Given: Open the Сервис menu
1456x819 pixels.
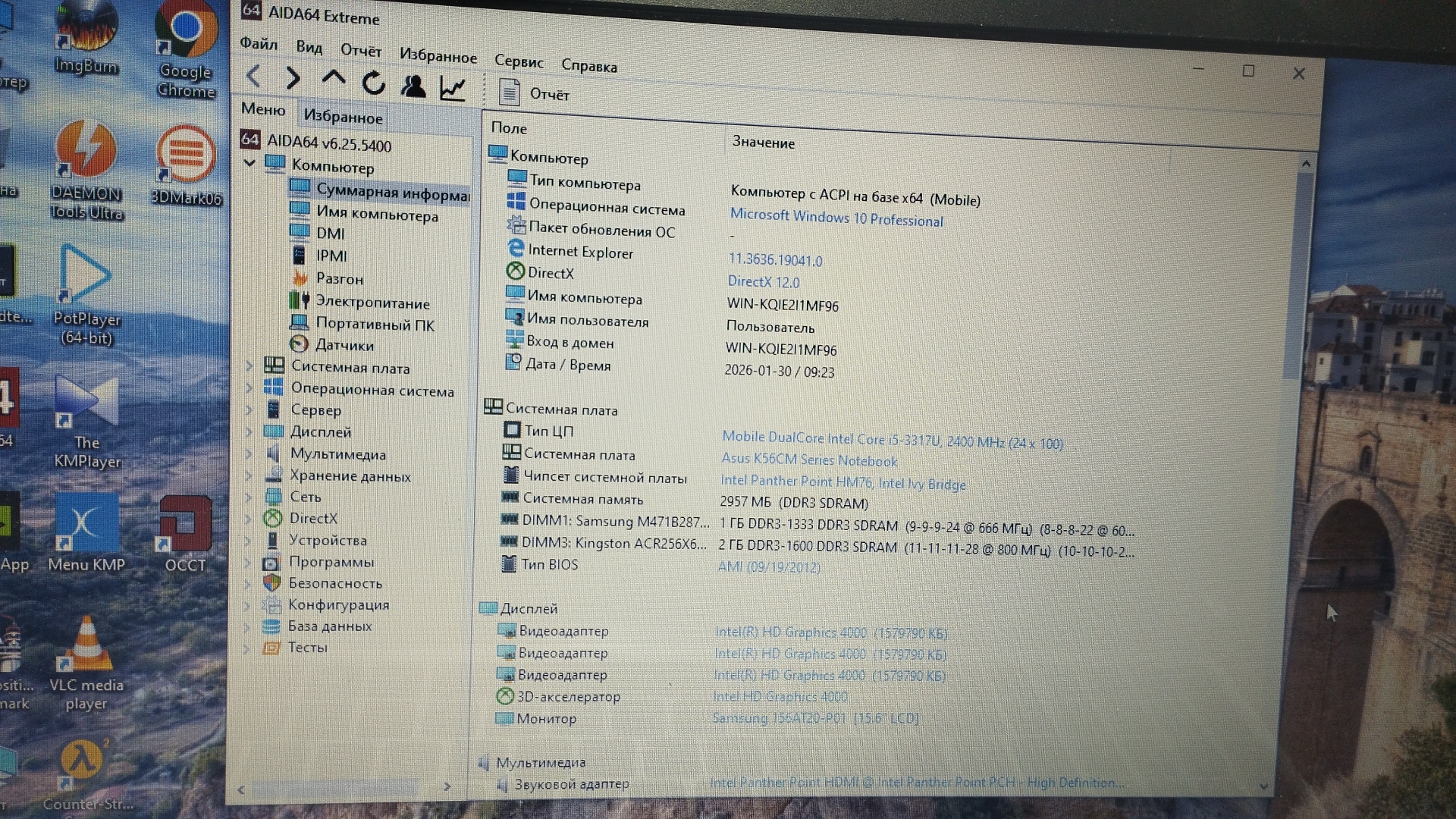Looking at the screenshot, I should click(x=519, y=61).
